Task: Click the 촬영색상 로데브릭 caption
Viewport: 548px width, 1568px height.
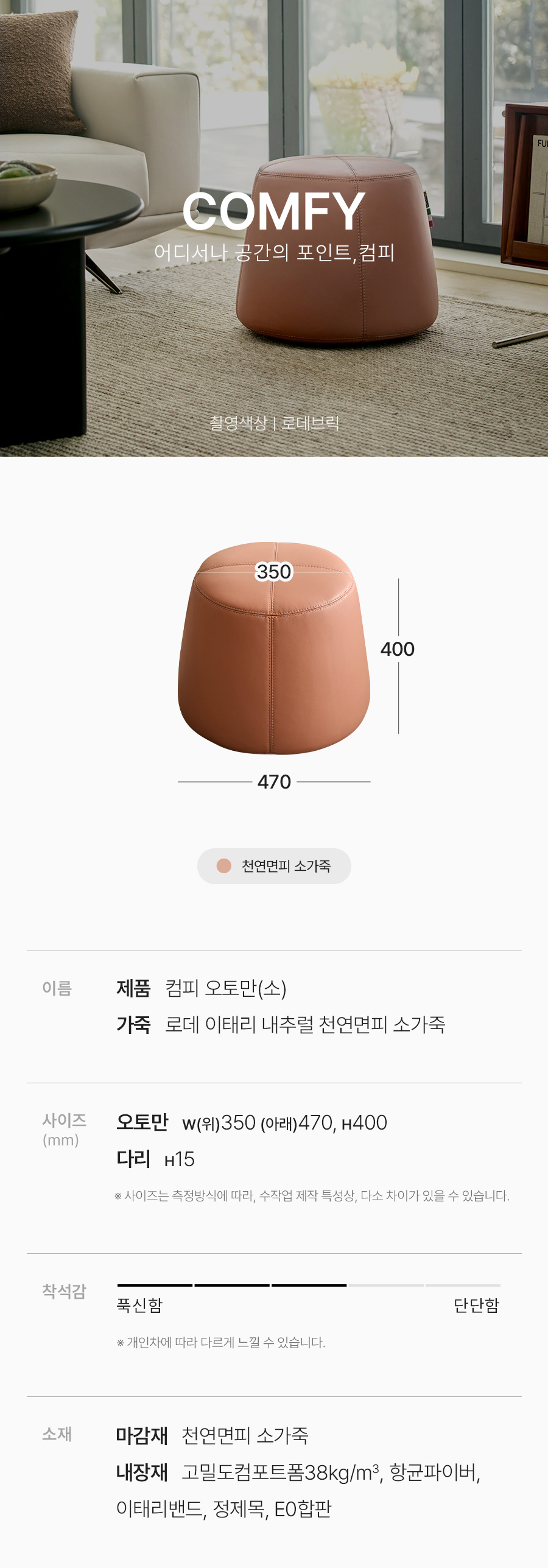Action: point(274,423)
